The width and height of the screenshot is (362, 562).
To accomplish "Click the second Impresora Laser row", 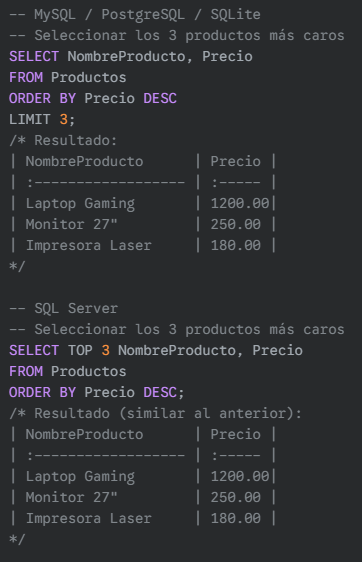I will click(143, 519).
